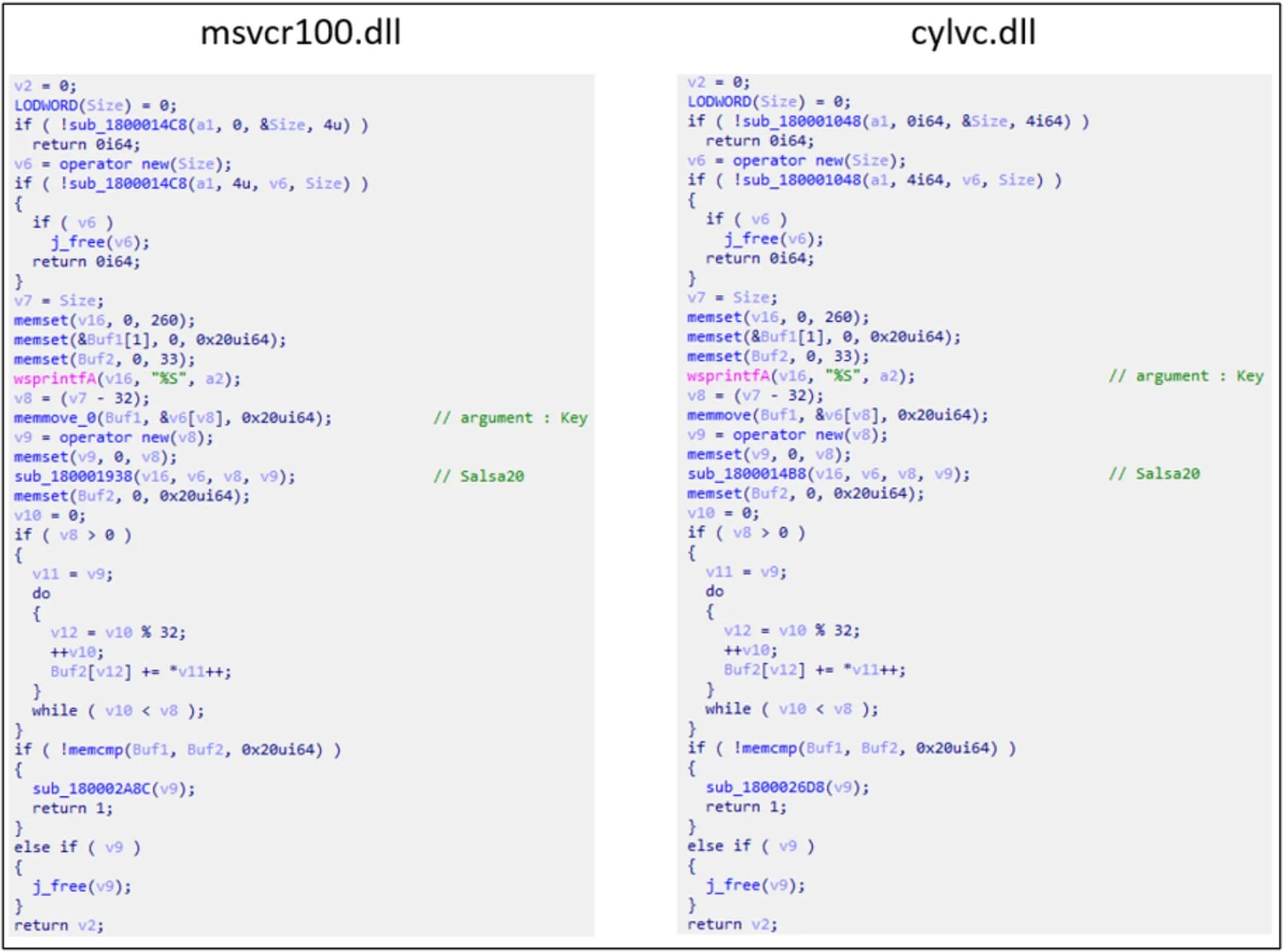Click the 'argument : Key' comment in the right pane
1283x952 pixels.
1185,376
